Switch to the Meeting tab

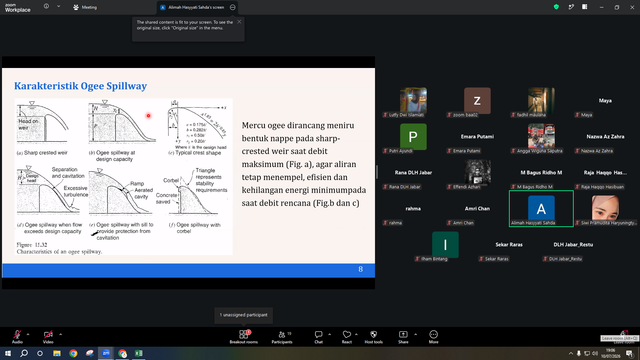(85, 7)
